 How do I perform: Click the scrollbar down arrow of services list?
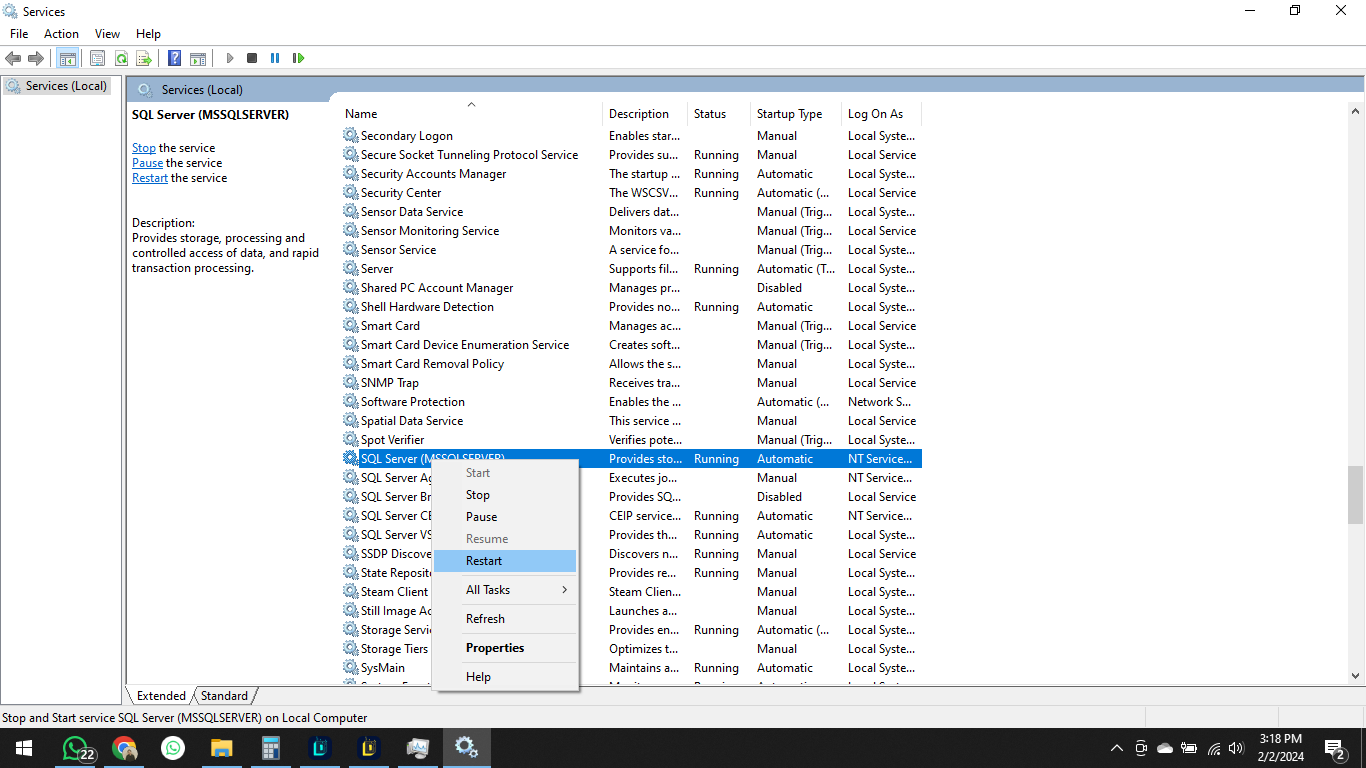pos(1355,676)
